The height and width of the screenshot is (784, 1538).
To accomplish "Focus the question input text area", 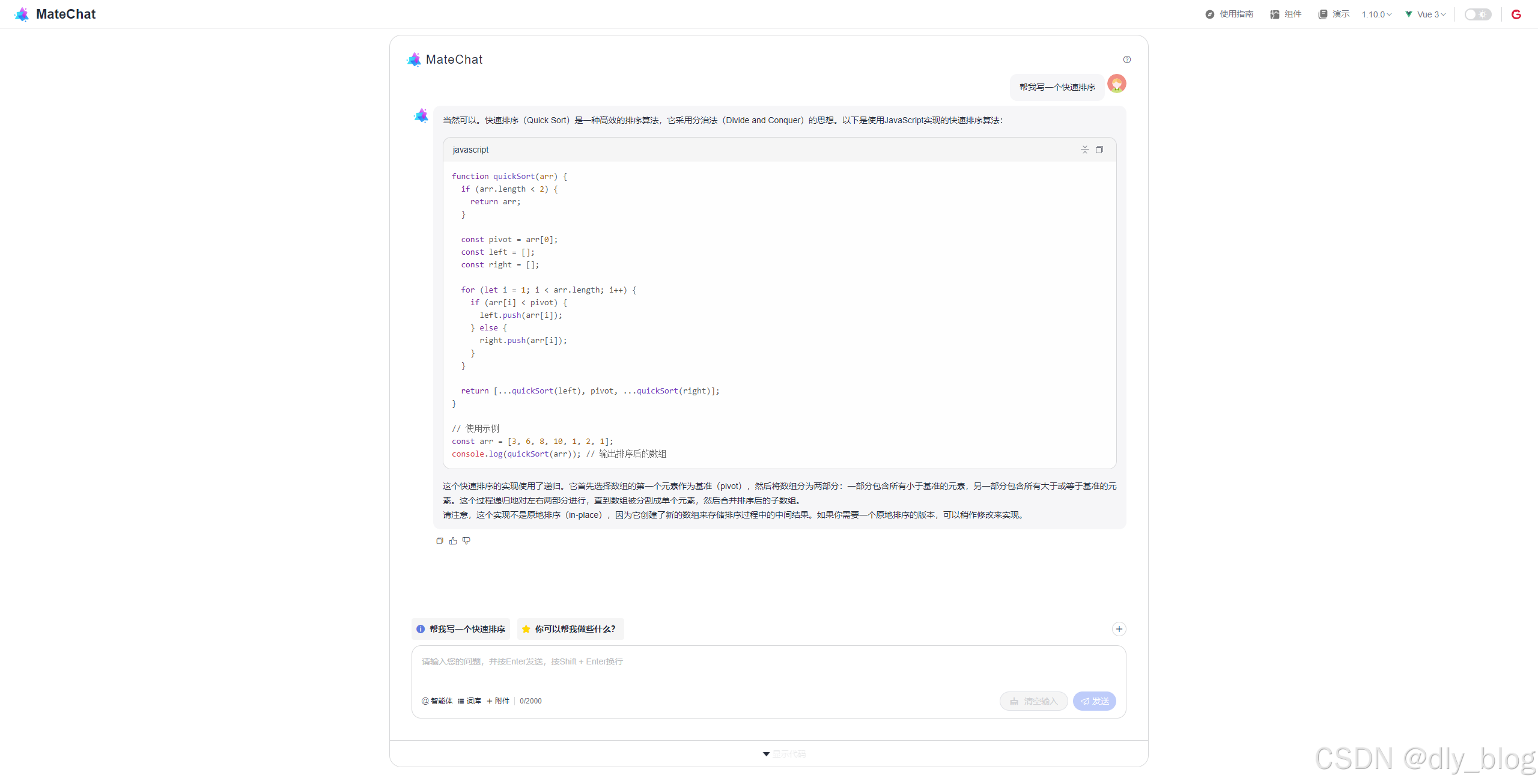I will 768,668.
